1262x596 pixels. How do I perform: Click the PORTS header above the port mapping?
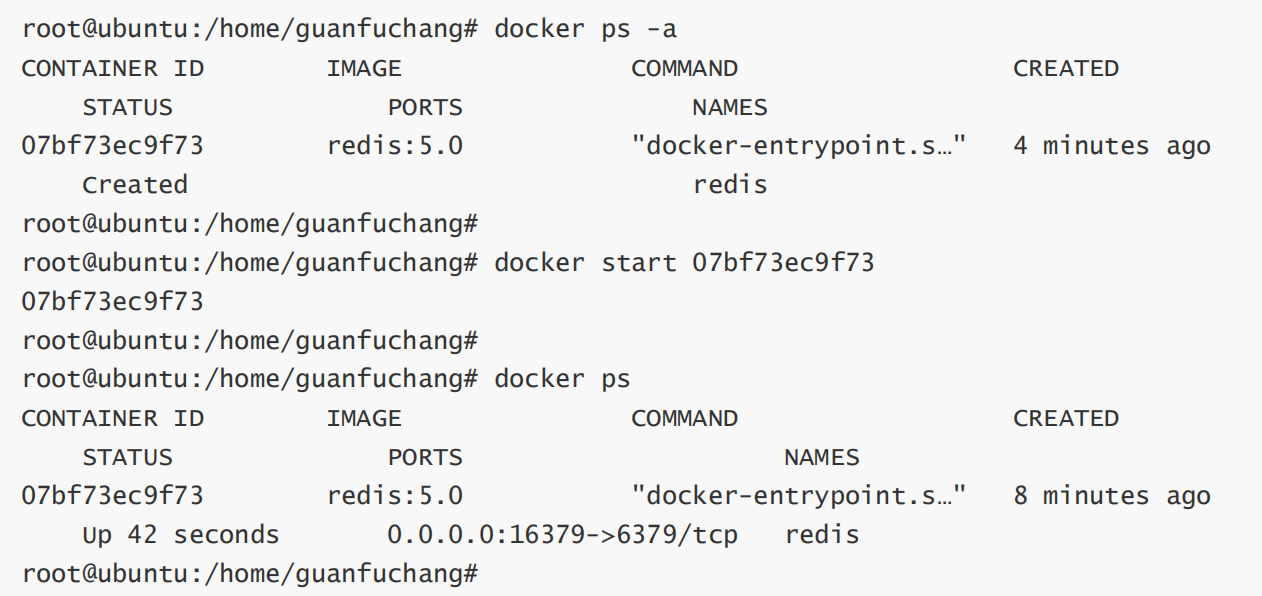tap(425, 457)
